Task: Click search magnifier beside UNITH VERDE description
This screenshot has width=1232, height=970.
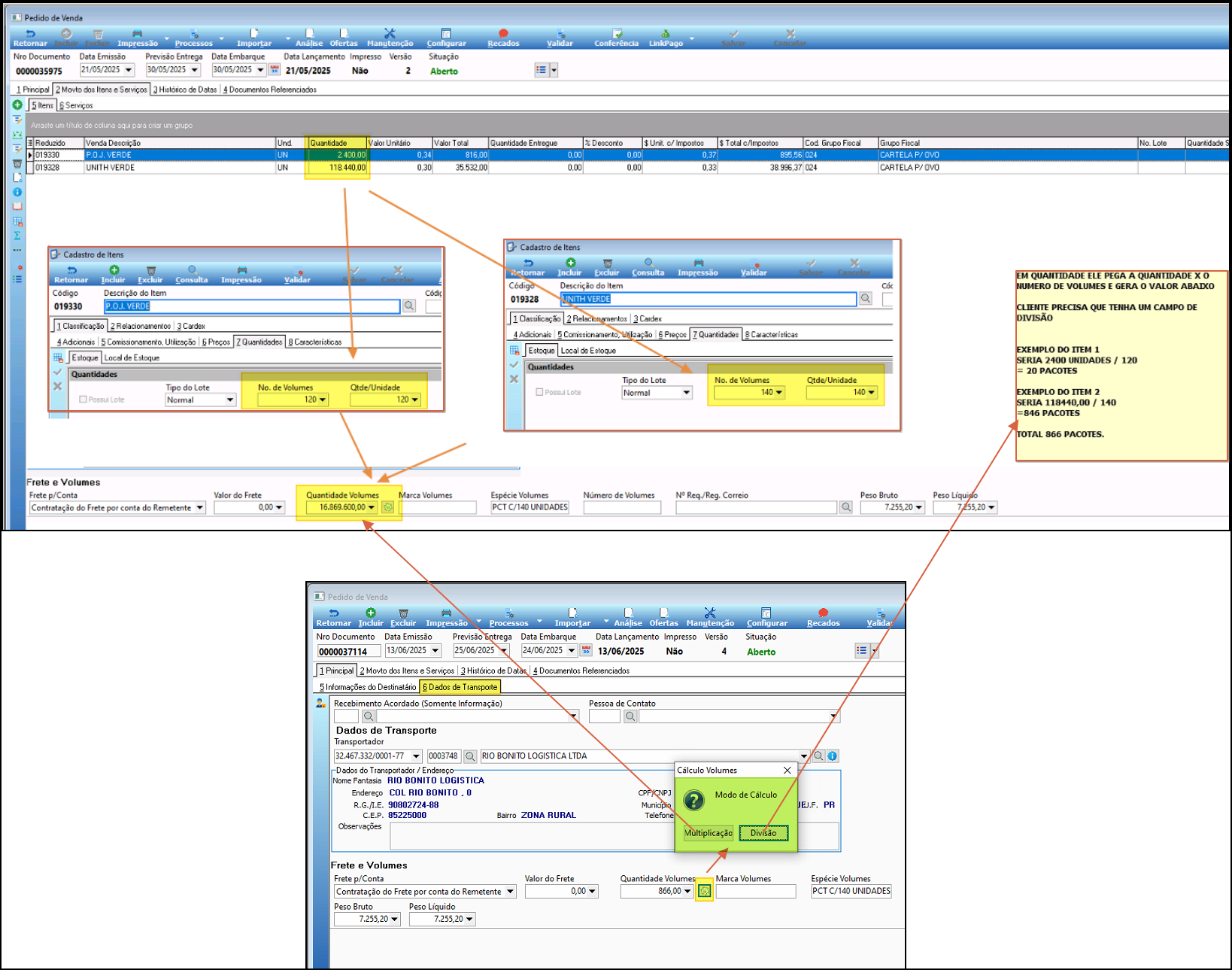Action: coord(866,299)
